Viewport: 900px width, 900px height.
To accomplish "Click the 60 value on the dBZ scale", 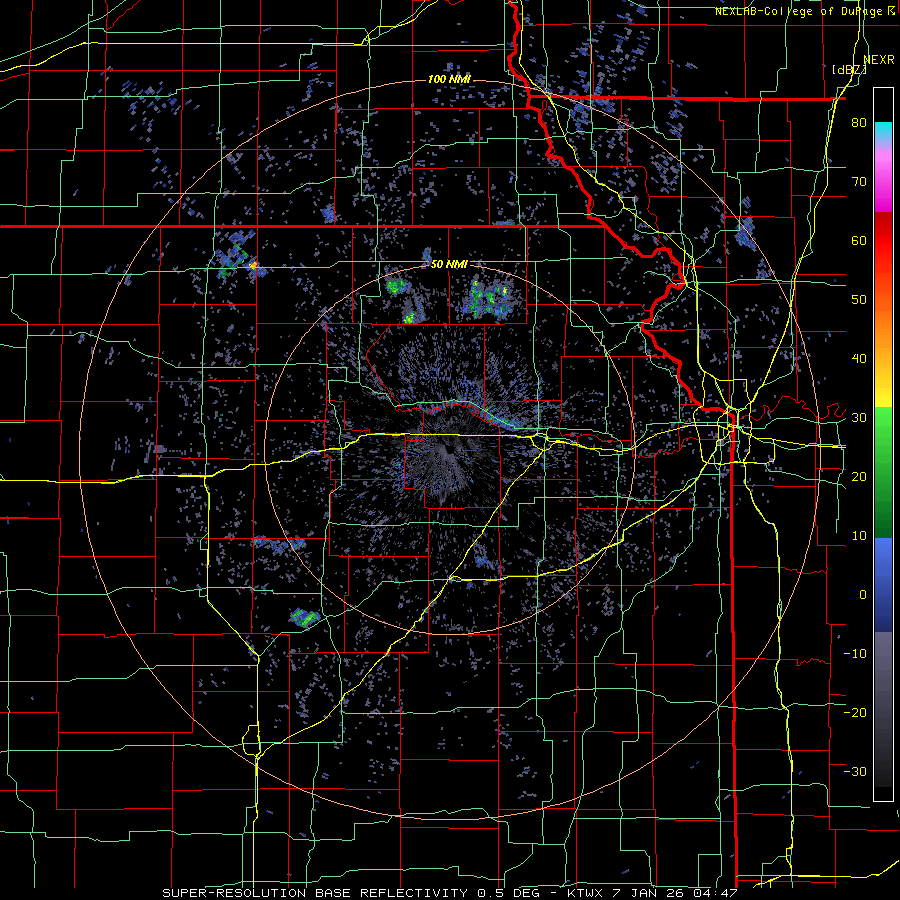I will click(859, 240).
